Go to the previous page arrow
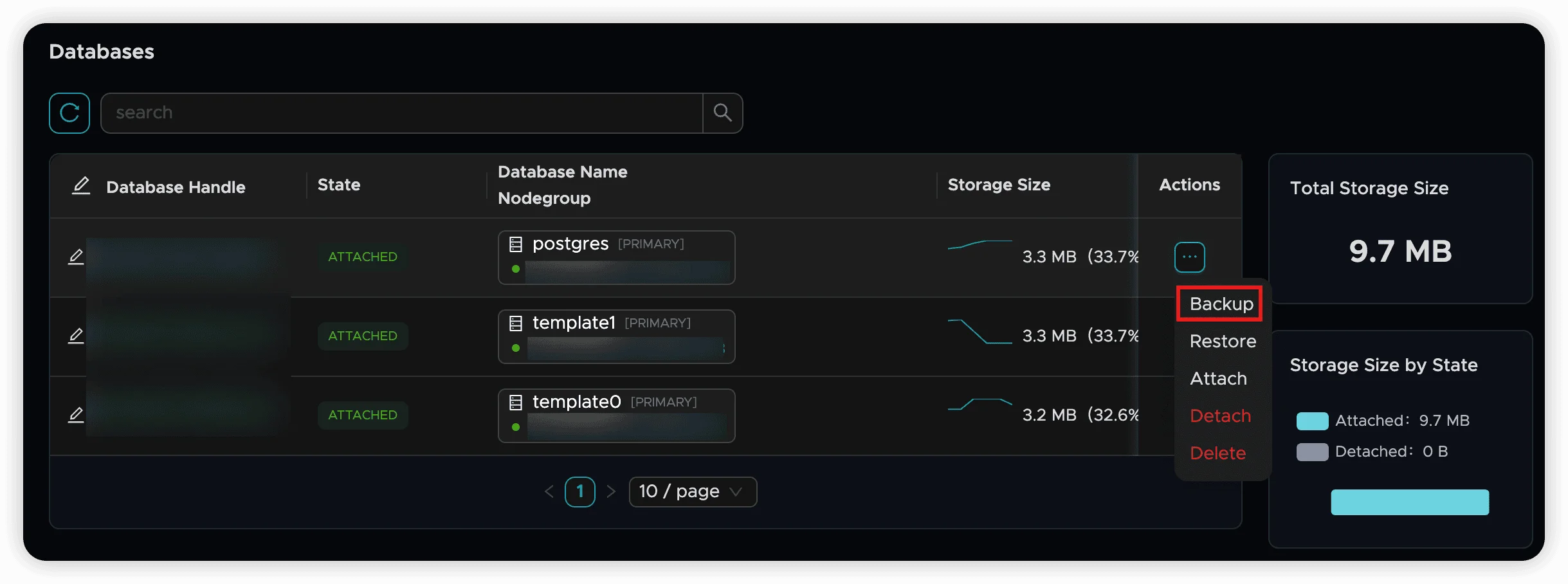Screen dimensions: 1568x584 tap(549, 492)
